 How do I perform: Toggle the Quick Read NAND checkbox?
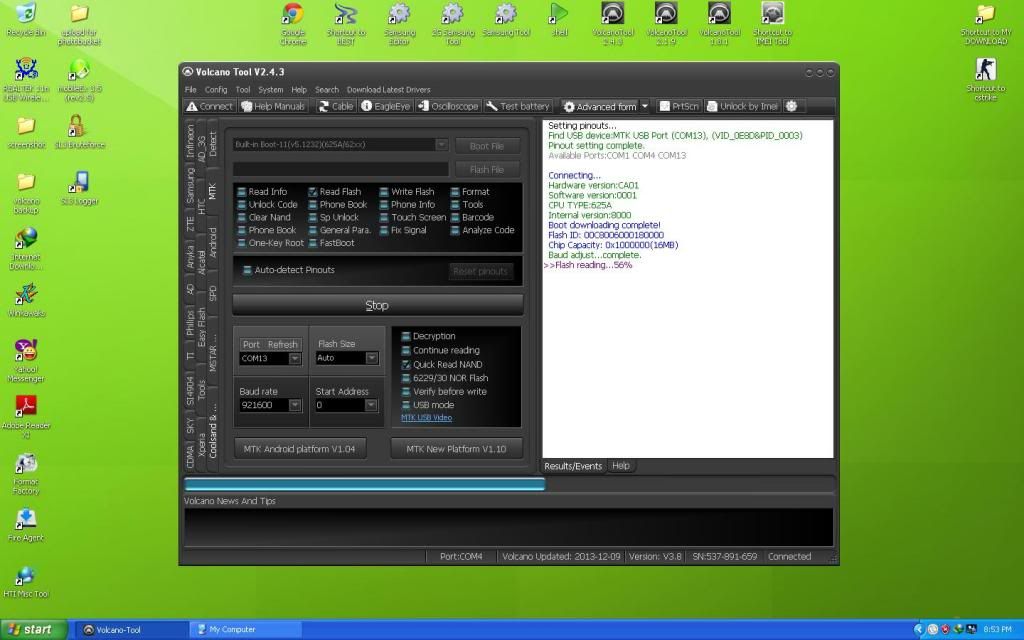pos(406,364)
